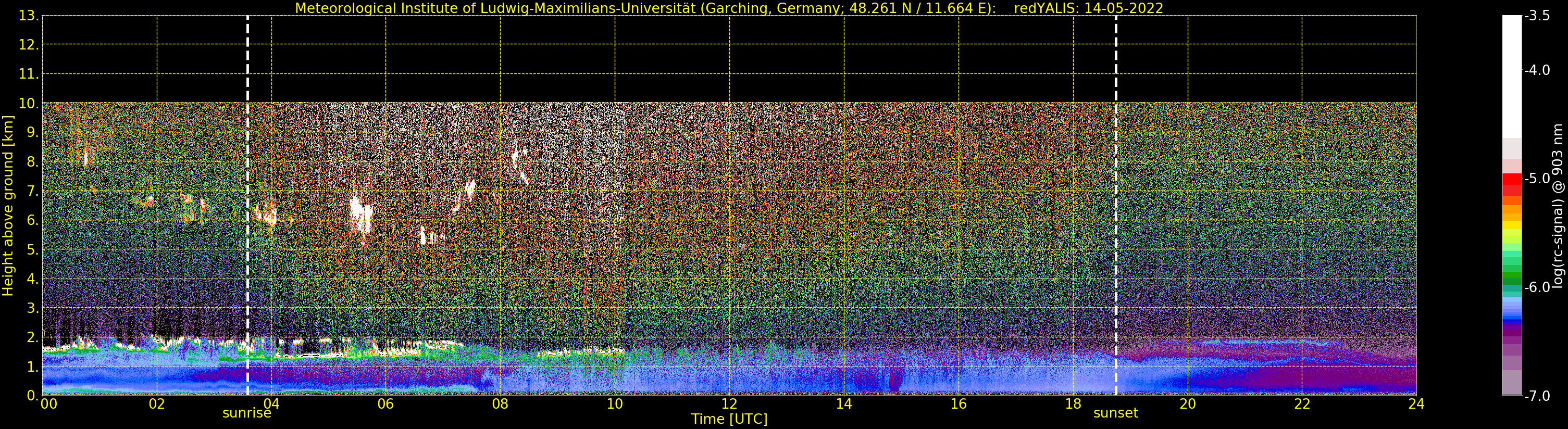Click the '04' tick on the time axis
This screenshot has width=1568, height=429.
271,404
